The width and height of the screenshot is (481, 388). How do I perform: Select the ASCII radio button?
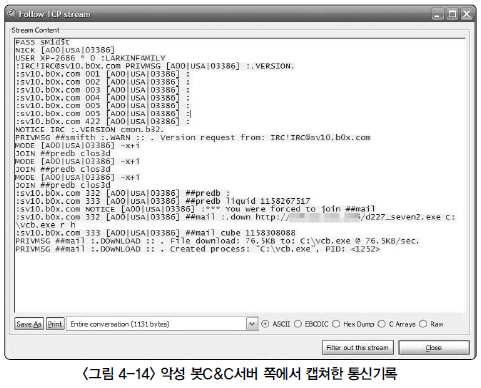point(265,324)
